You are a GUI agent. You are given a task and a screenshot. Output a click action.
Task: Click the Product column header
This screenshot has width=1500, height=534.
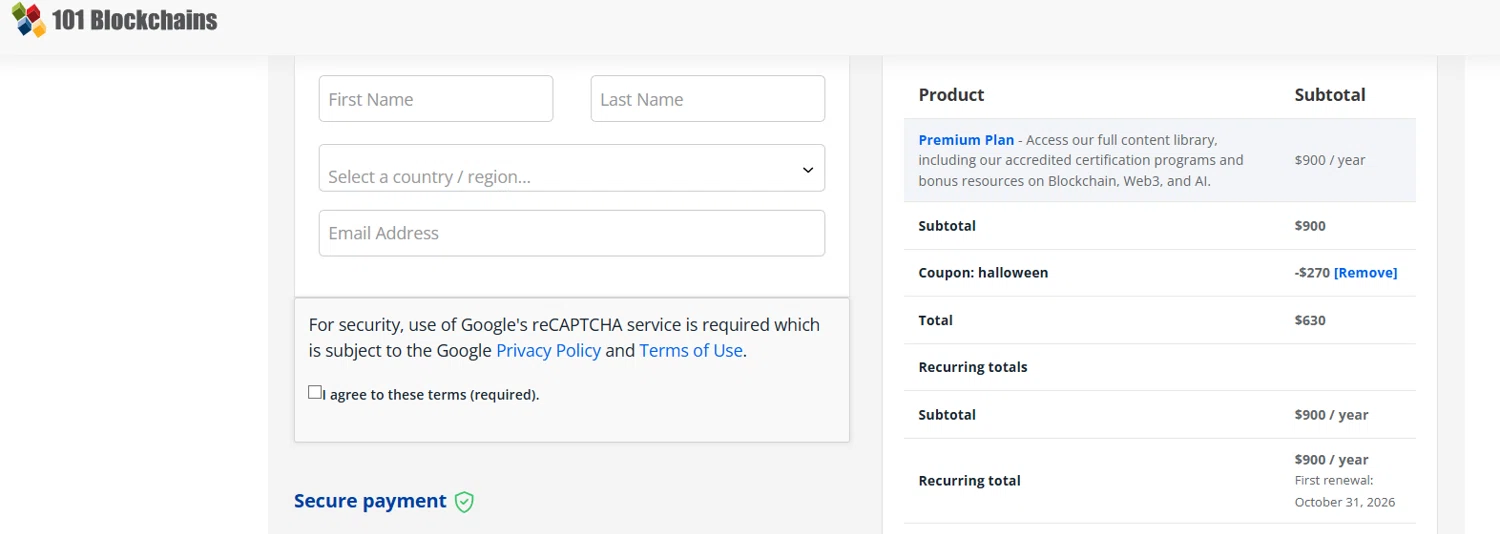[951, 95]
